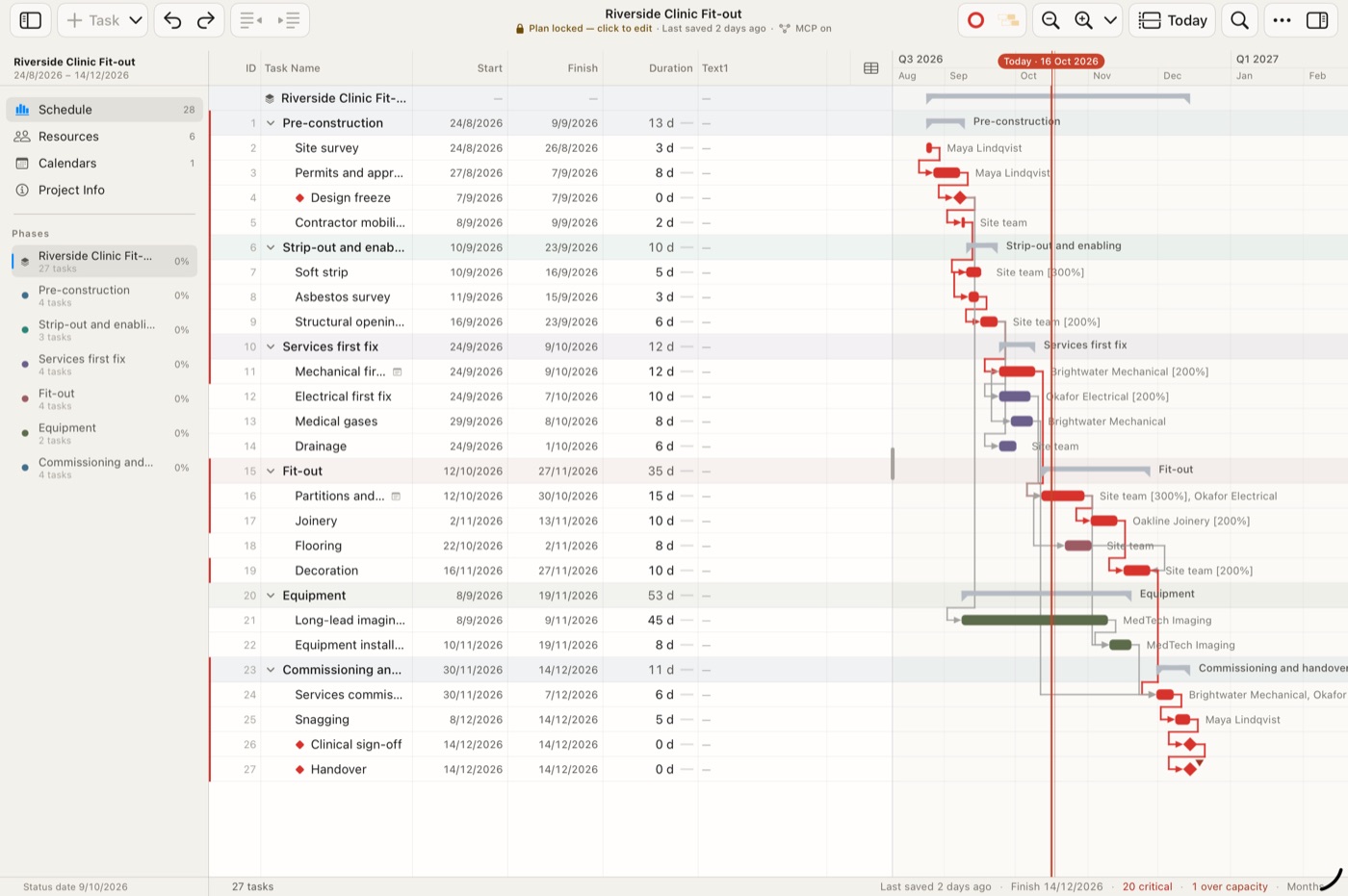Screen dimensions: 1348x896
Task: Select the Equipment phase in sidebar
Action: pyautogui.click(x=104, y=433)
